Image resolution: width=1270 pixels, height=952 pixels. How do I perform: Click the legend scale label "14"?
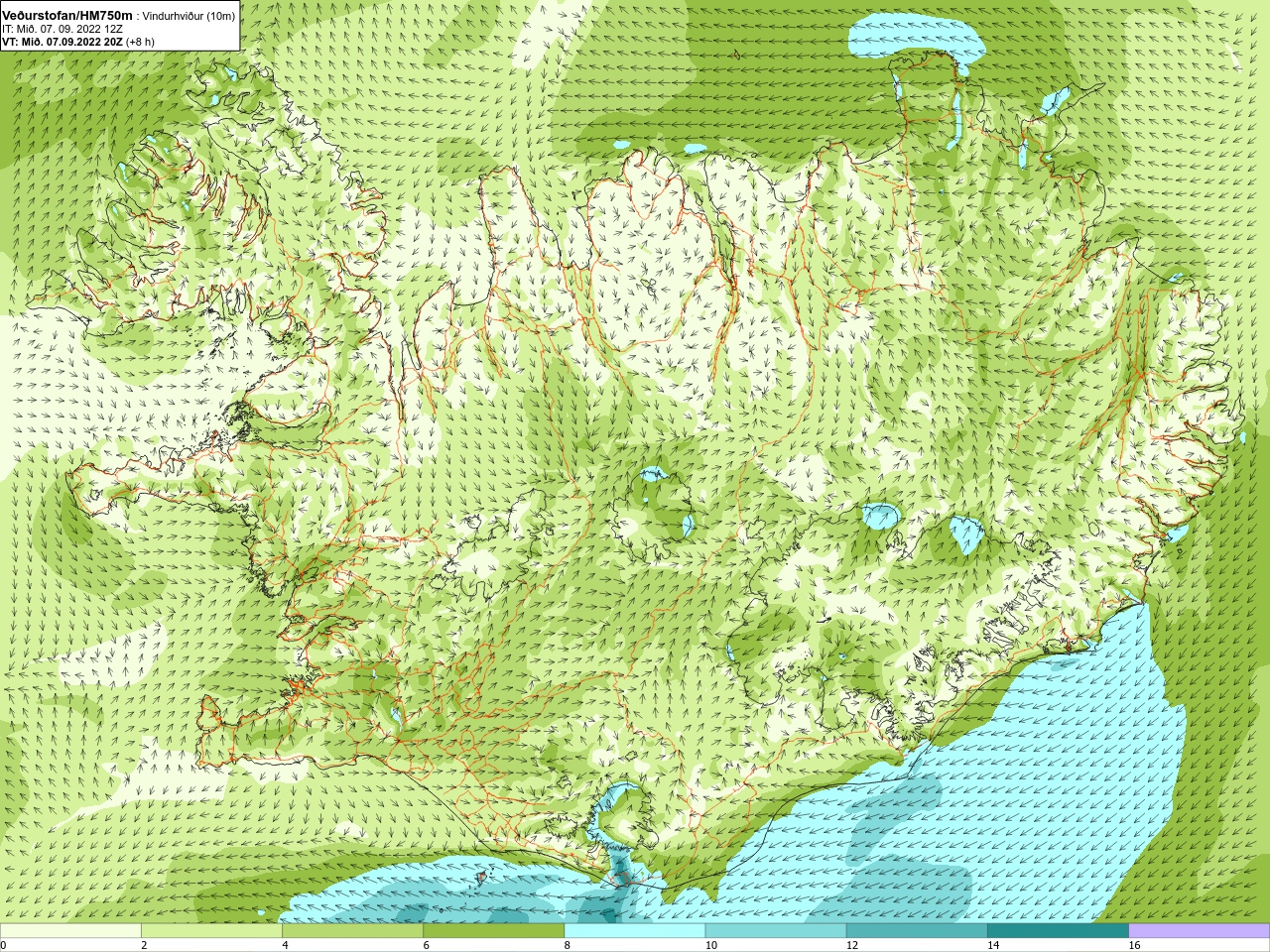pos(992,945)
